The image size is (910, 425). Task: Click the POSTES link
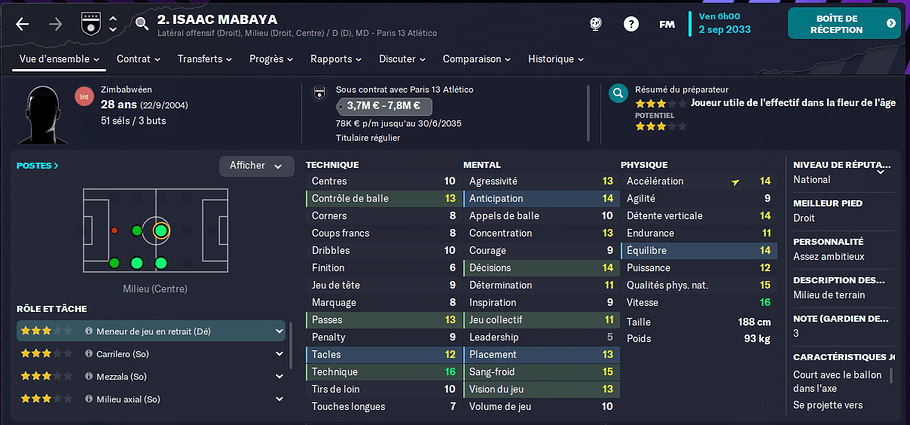pos(38,165)
